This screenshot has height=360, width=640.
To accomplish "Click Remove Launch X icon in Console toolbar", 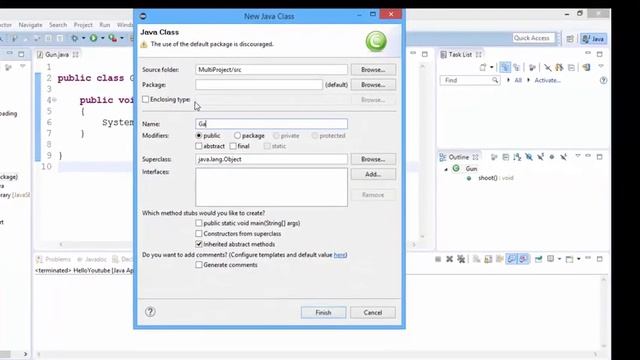I will (x=449, y=259).
